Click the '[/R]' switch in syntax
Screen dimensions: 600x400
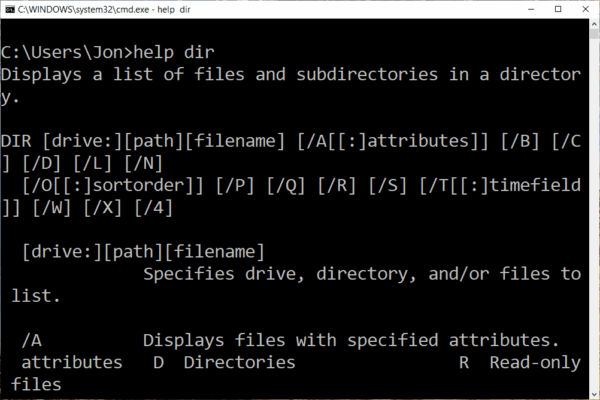[337, 186]
